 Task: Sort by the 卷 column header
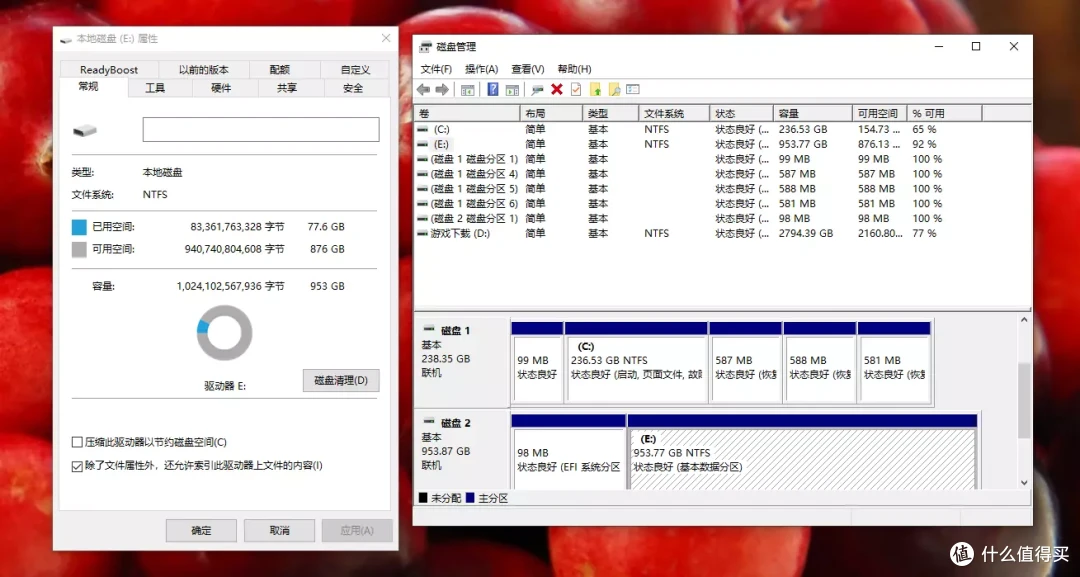pos(467,114)
